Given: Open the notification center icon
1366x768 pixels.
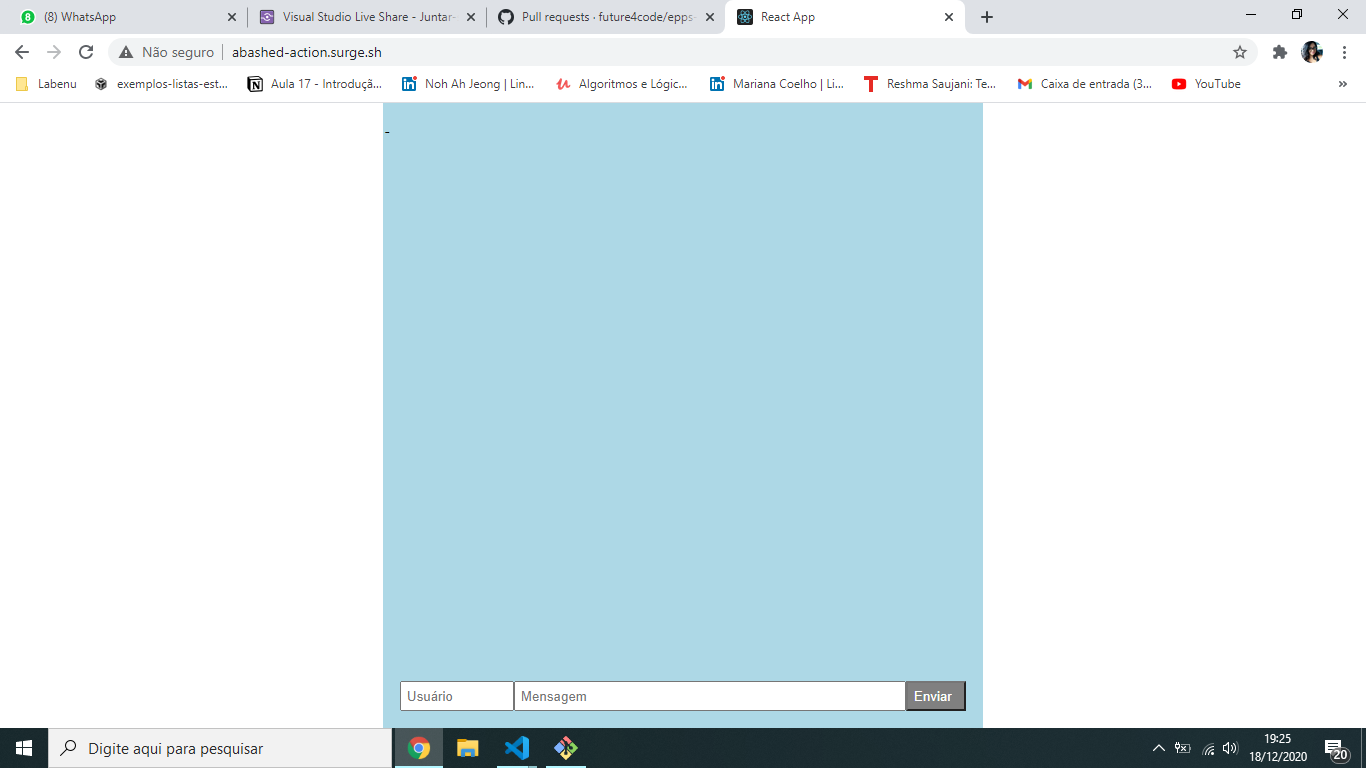Looking at the screenshot, I should click(x=1337, y=748).
